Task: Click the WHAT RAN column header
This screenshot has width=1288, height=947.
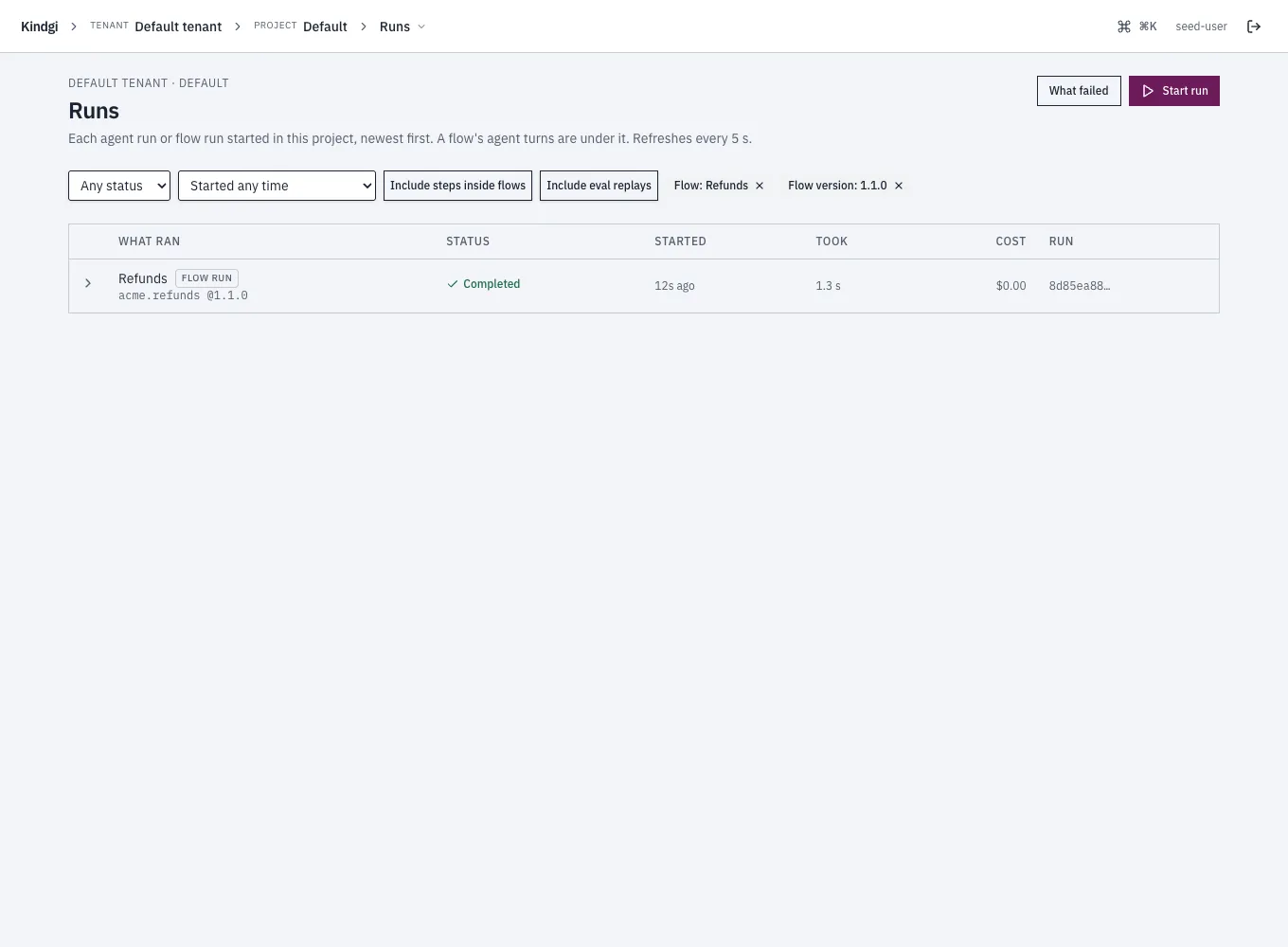Action: [x=149, y=241]
